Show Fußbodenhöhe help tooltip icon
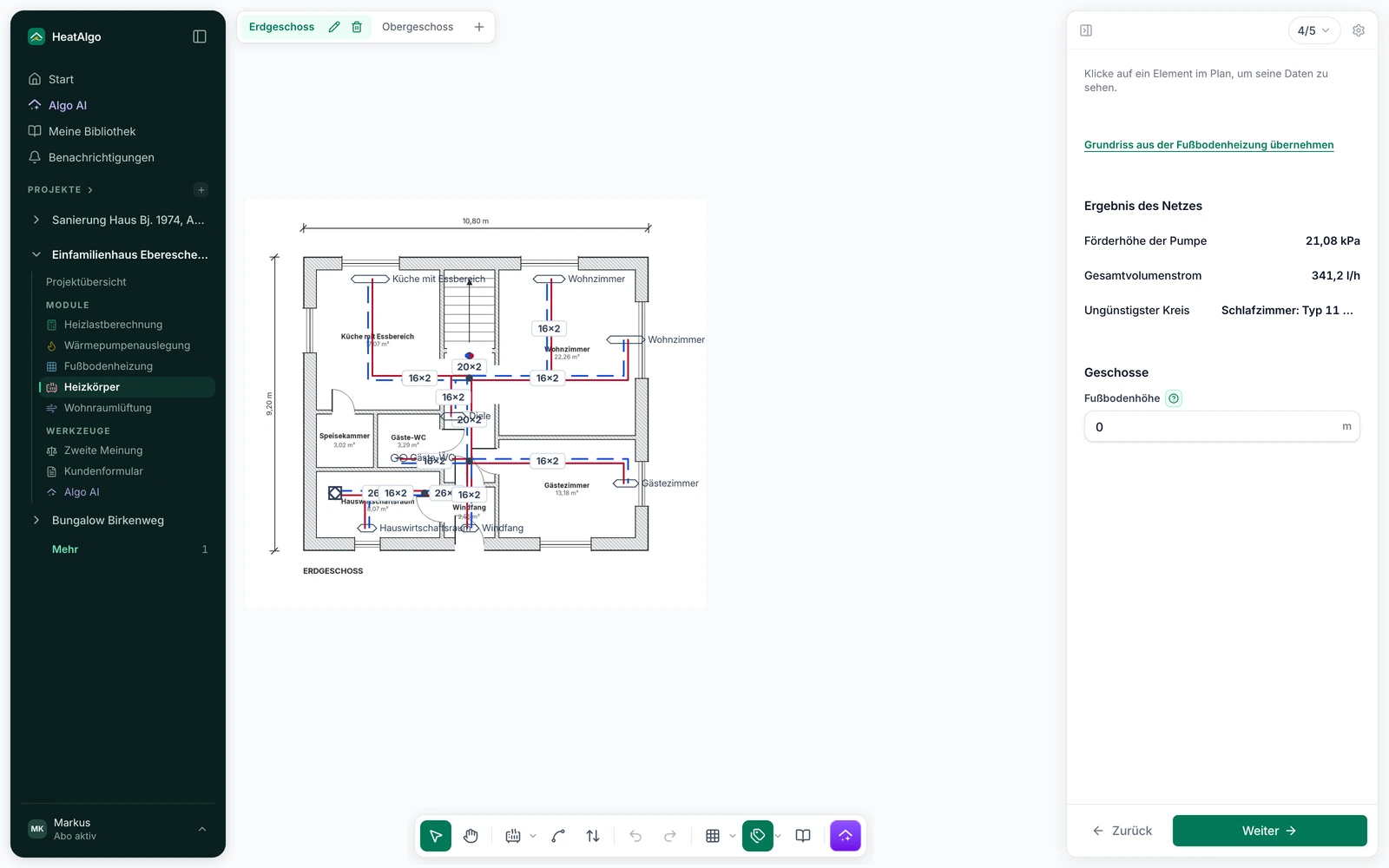The image size is (1389, 868). pyautogui.click(x=1174, y=398)
